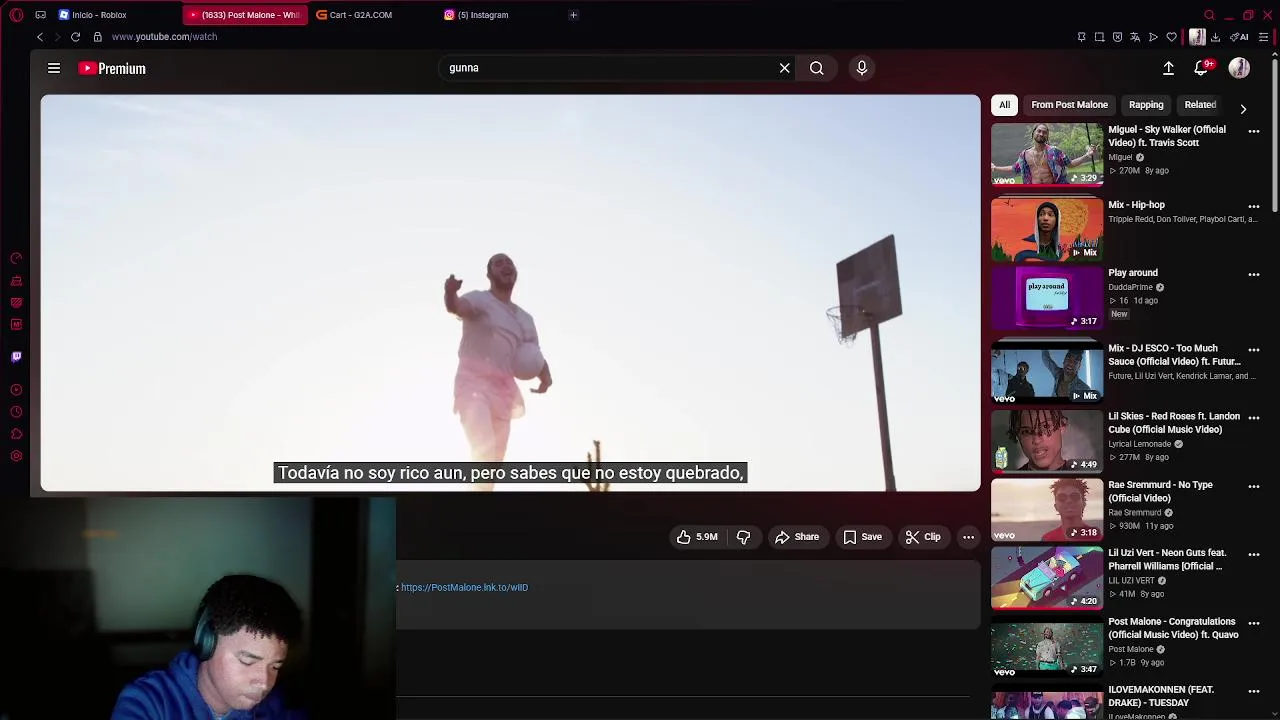Create a clip with Clip button

(923, 537)
